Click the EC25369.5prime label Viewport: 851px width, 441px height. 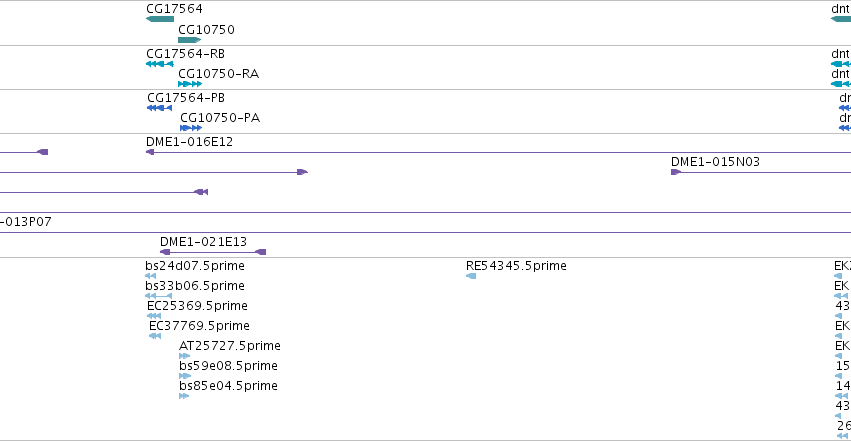click(197, 305)
